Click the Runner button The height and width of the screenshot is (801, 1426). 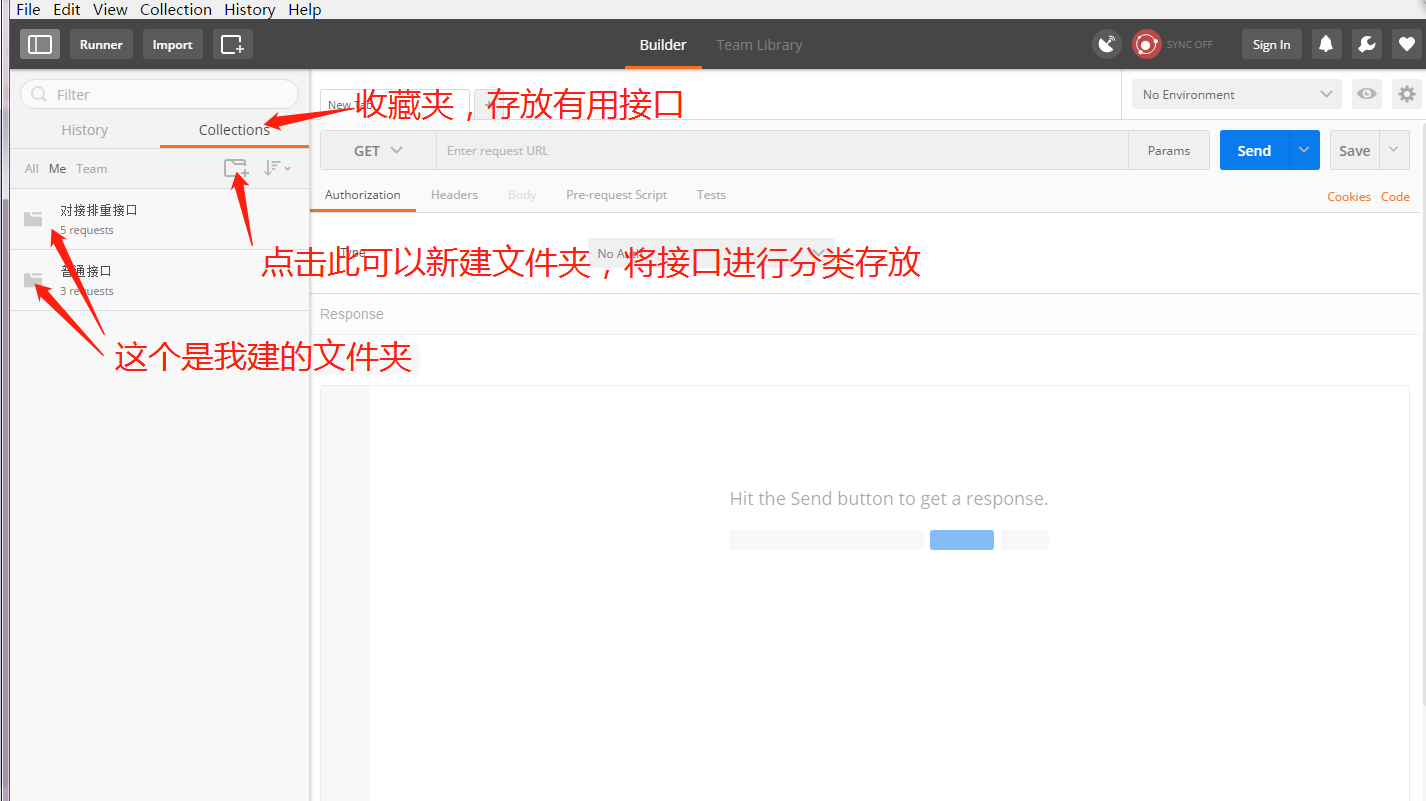101,44
